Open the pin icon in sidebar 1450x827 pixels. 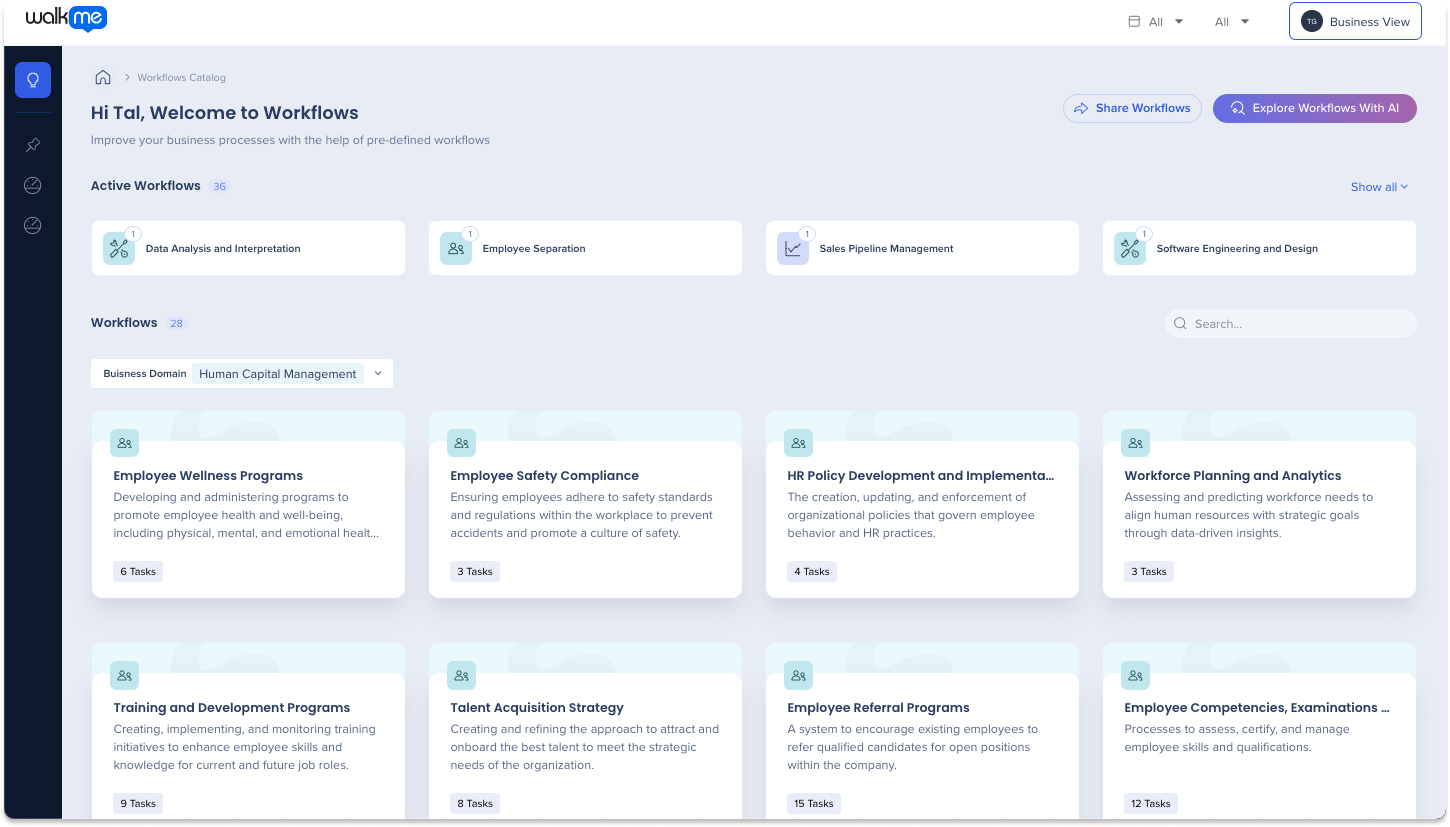click(33, 145)
